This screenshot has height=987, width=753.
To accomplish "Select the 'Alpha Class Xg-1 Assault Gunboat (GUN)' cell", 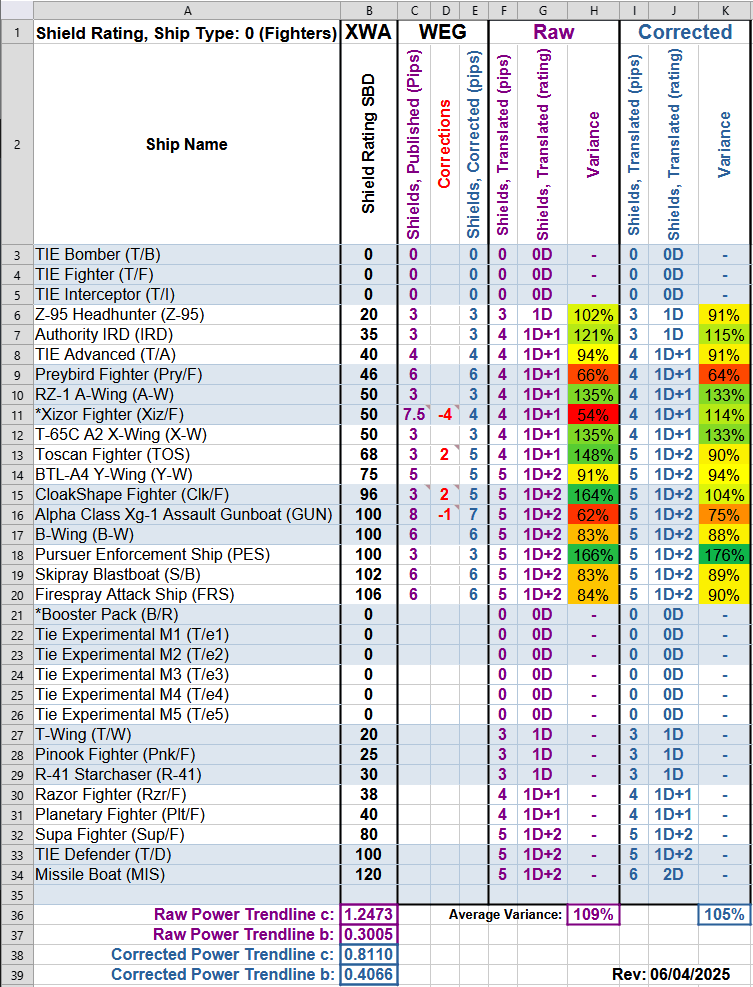I will 187,515.
